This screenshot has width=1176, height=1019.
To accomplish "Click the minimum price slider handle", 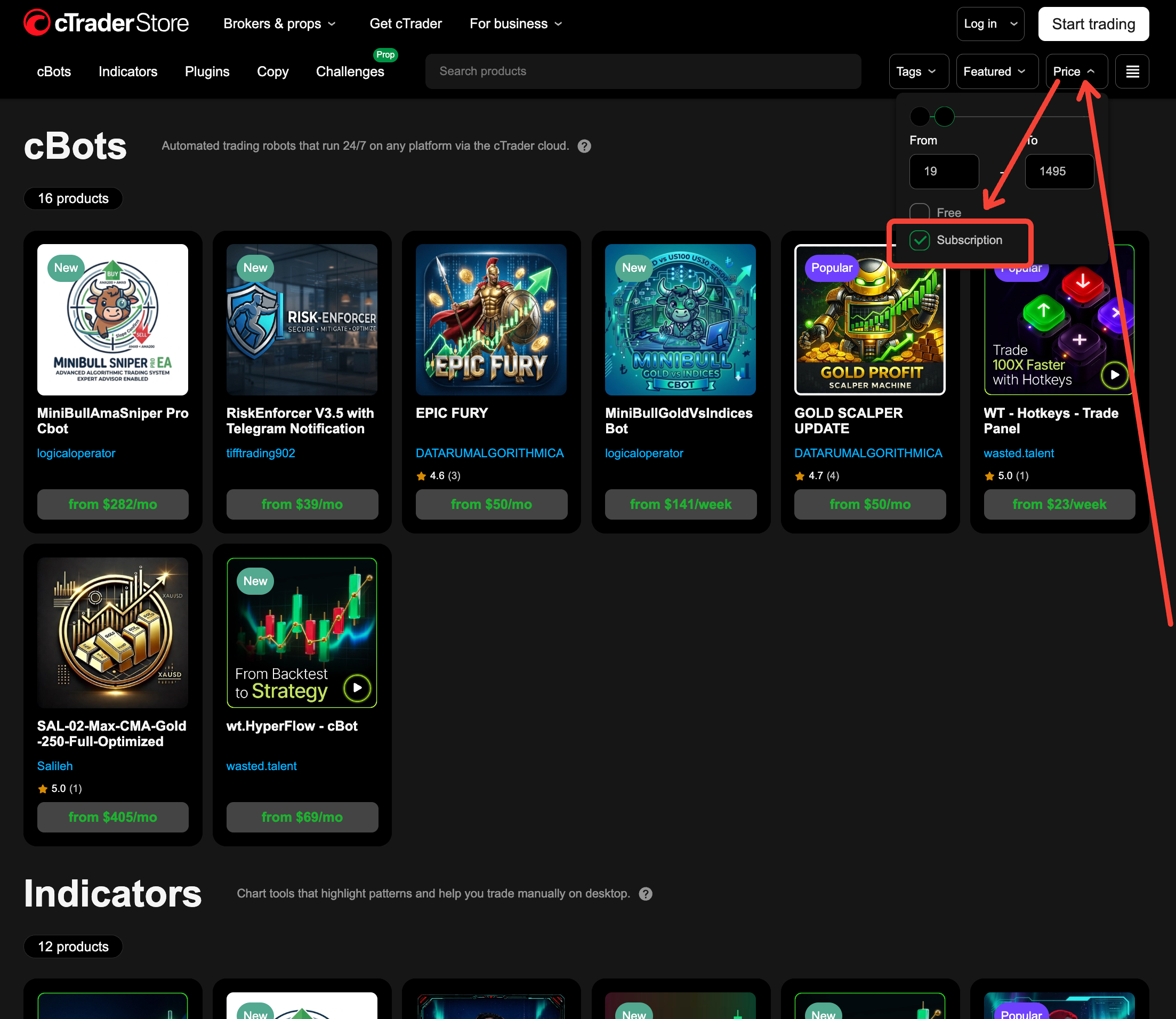I will click(920, 117).
